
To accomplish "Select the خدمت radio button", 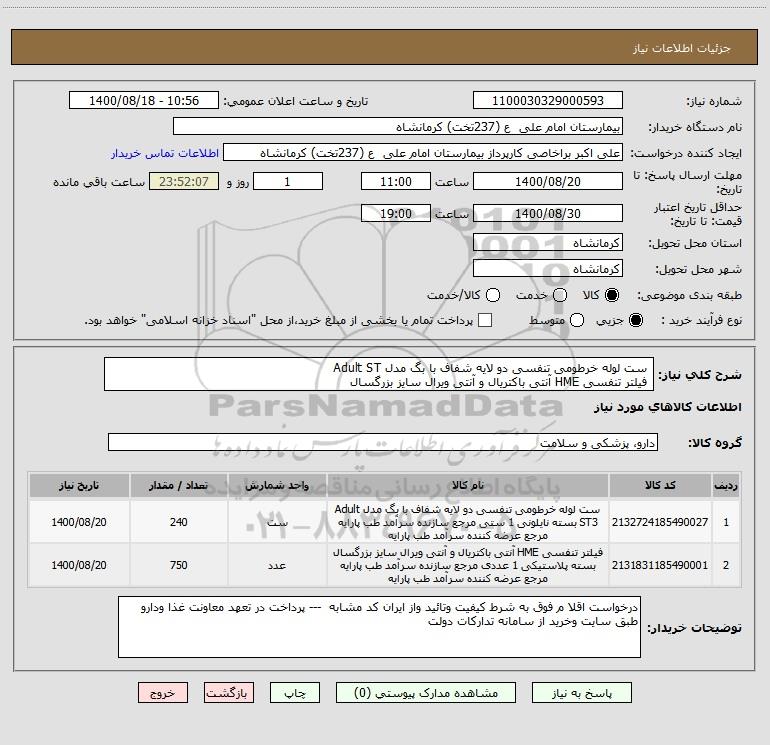I will pyautogui.click(x=560, y=295).
